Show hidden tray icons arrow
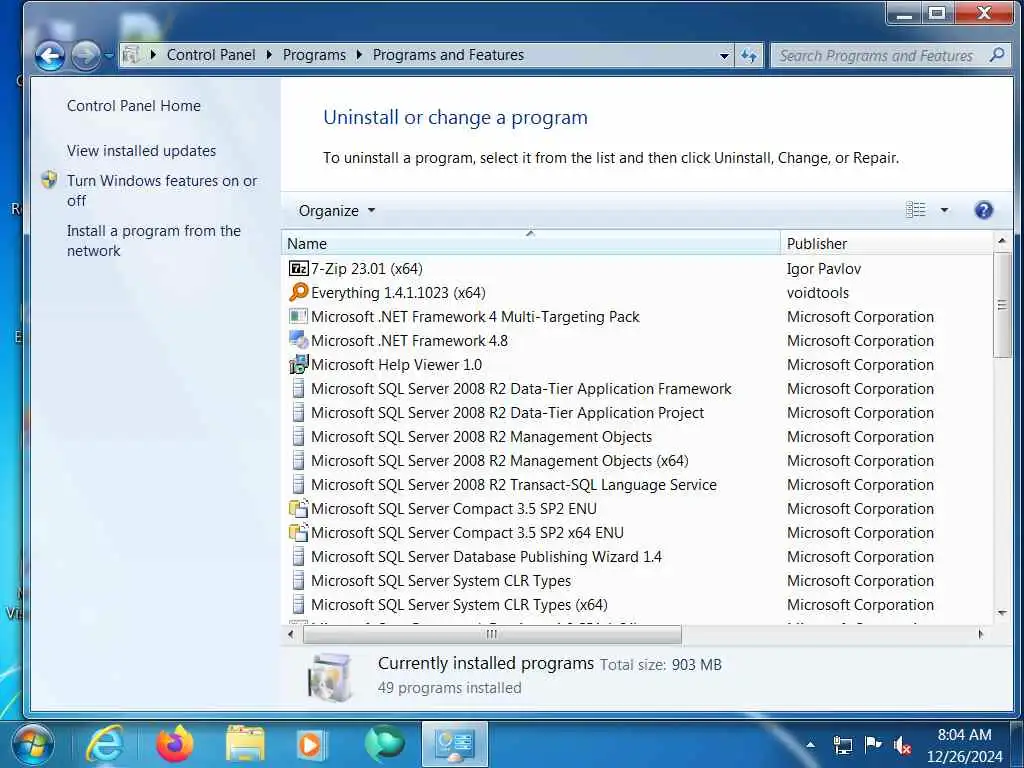This screenshot has height=768, width=1024. [810, 744]
